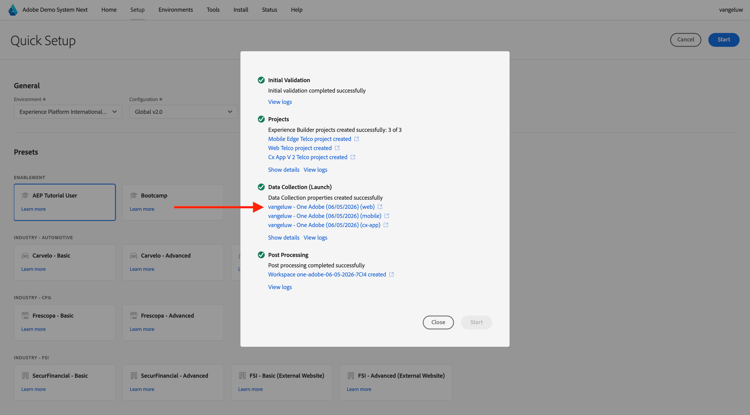
Task: Select the SecurFinancial - Advanced preset
Action: [173, 382]
